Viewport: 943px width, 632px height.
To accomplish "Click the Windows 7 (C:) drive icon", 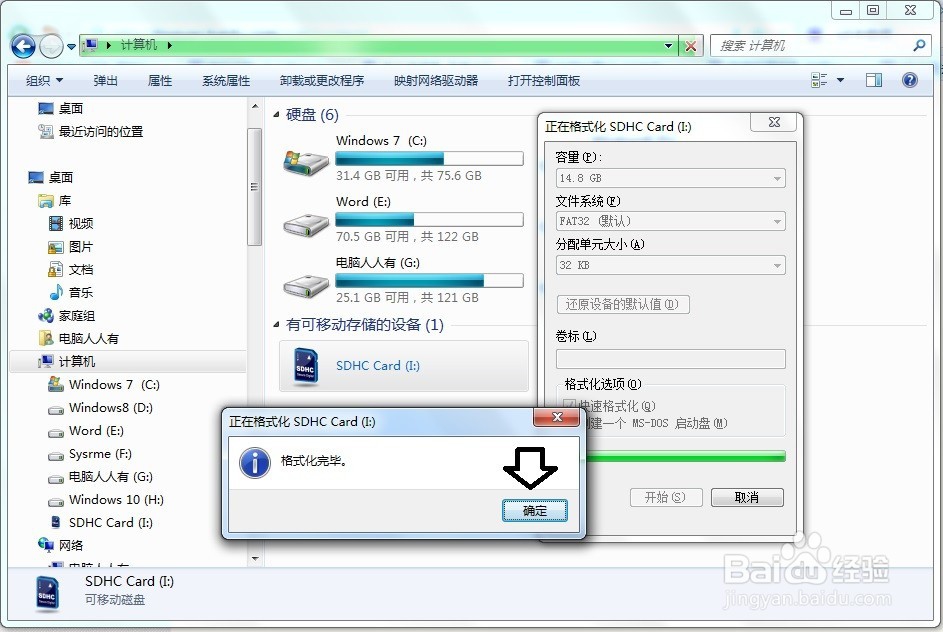I will point(306,162).
